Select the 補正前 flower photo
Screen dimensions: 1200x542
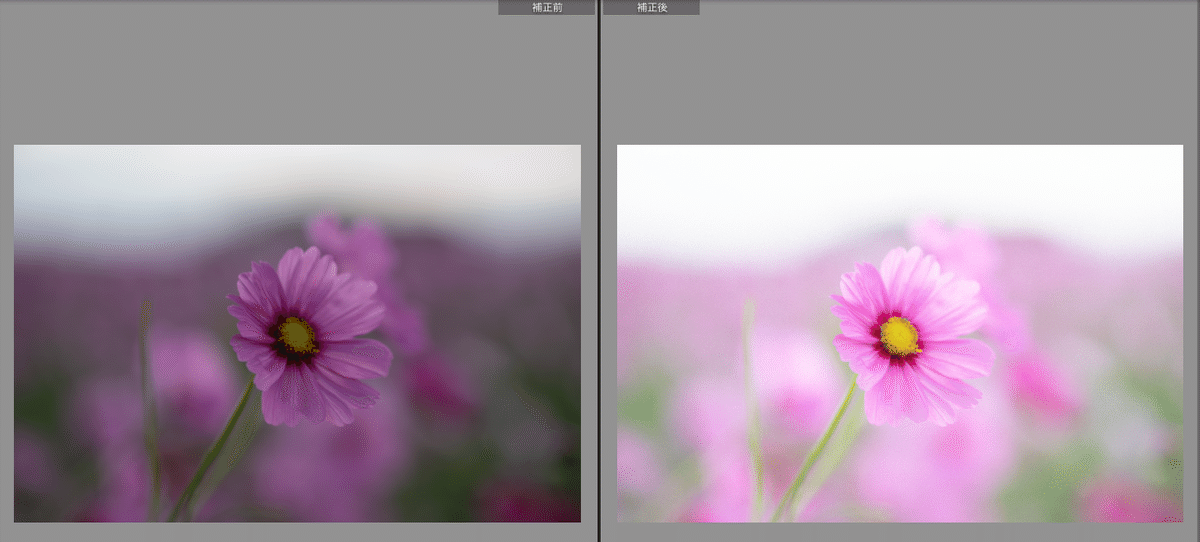[x=297, y=333]
